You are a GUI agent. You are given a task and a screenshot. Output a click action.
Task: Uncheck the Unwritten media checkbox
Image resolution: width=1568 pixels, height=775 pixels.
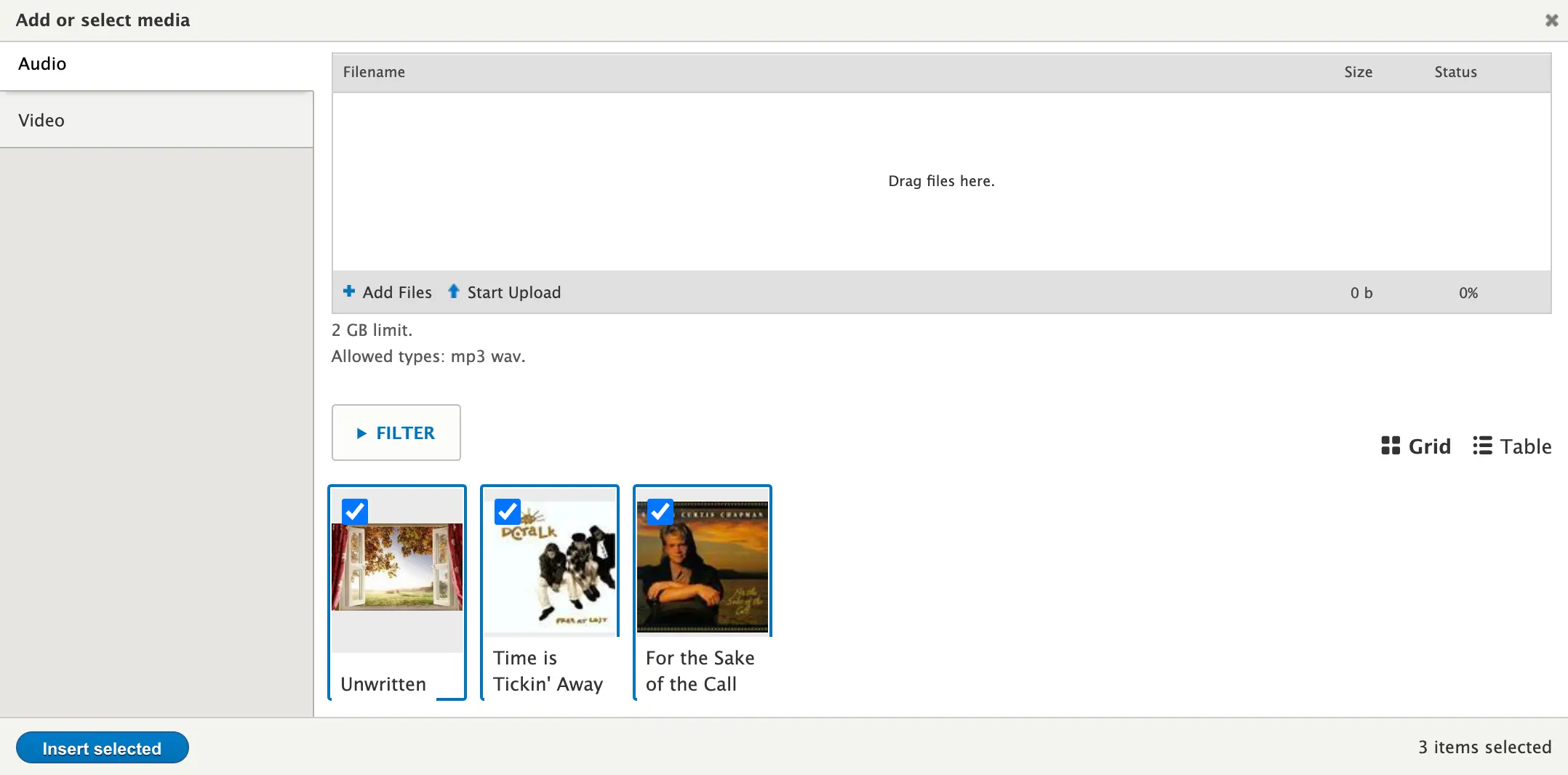coord(355,512)
